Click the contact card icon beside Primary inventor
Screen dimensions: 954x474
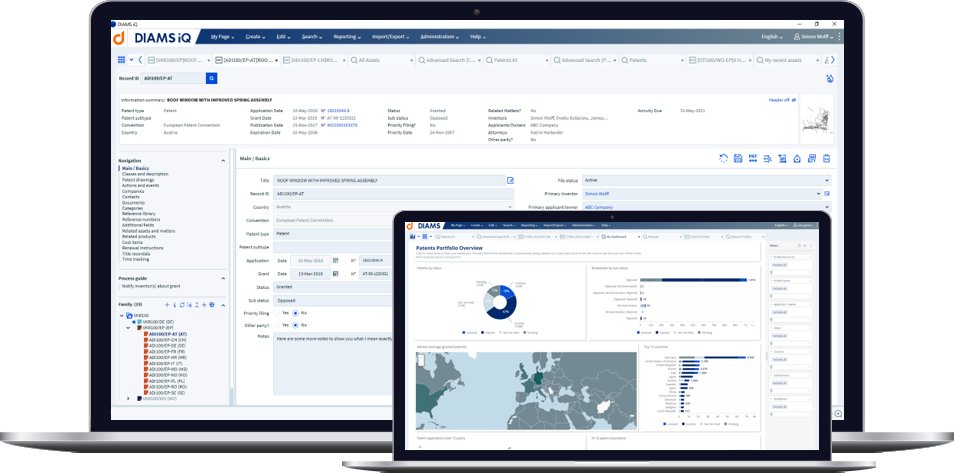coord(827,193)
